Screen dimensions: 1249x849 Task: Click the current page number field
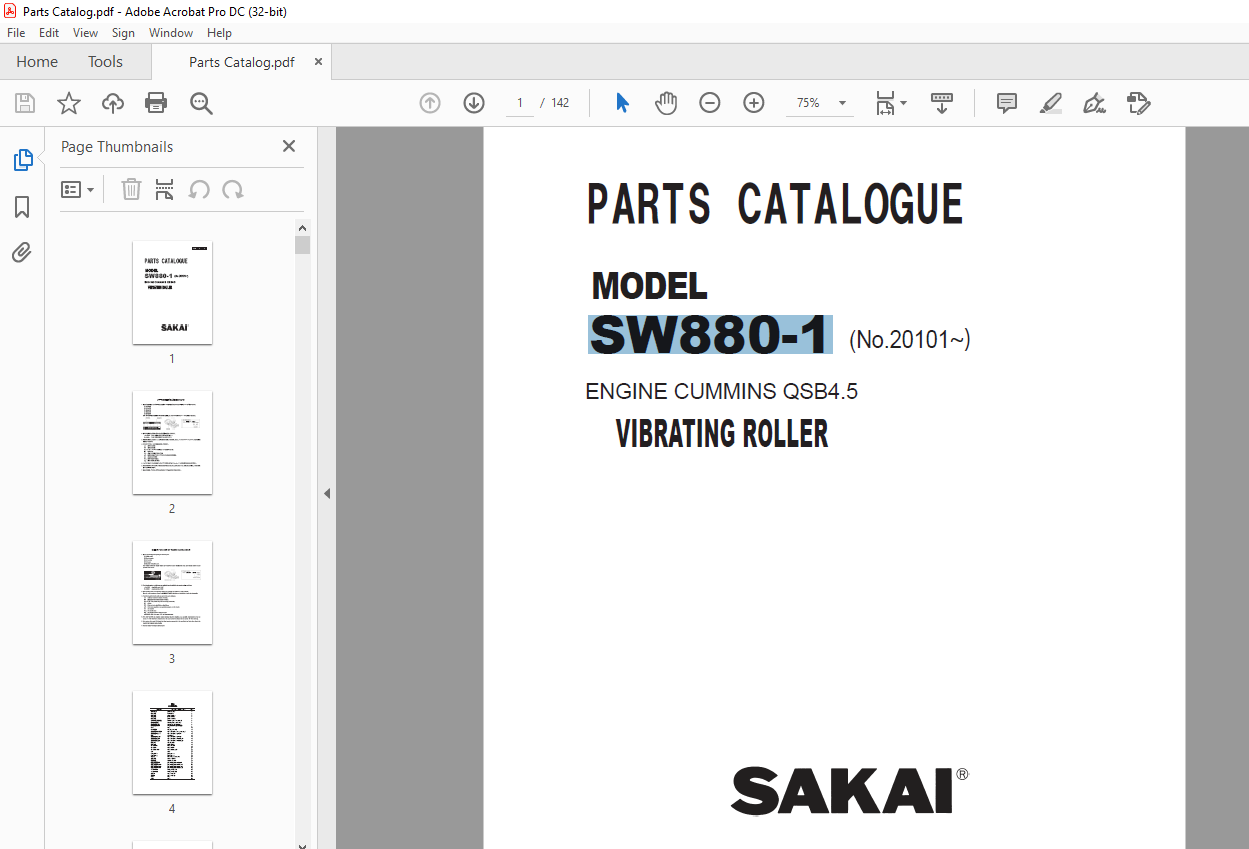pyautogui.click(x=520, y=103)
